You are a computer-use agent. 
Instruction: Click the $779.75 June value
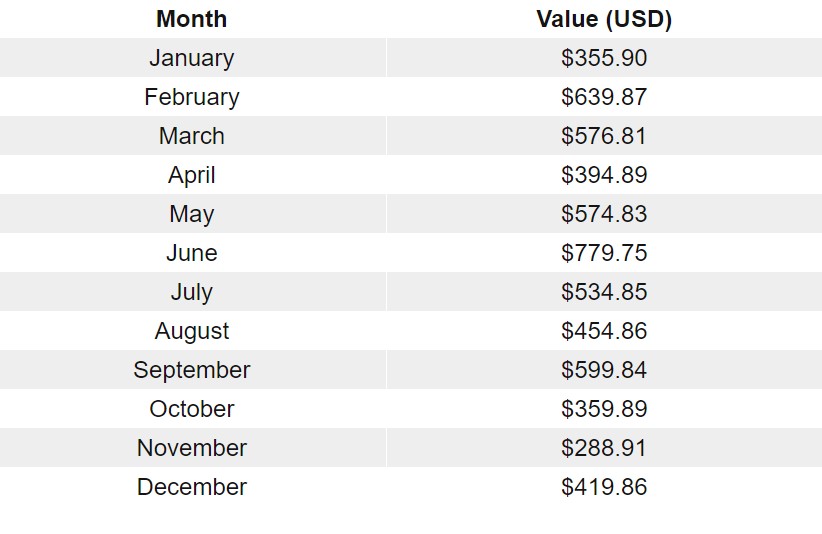(x=604, y=253)
